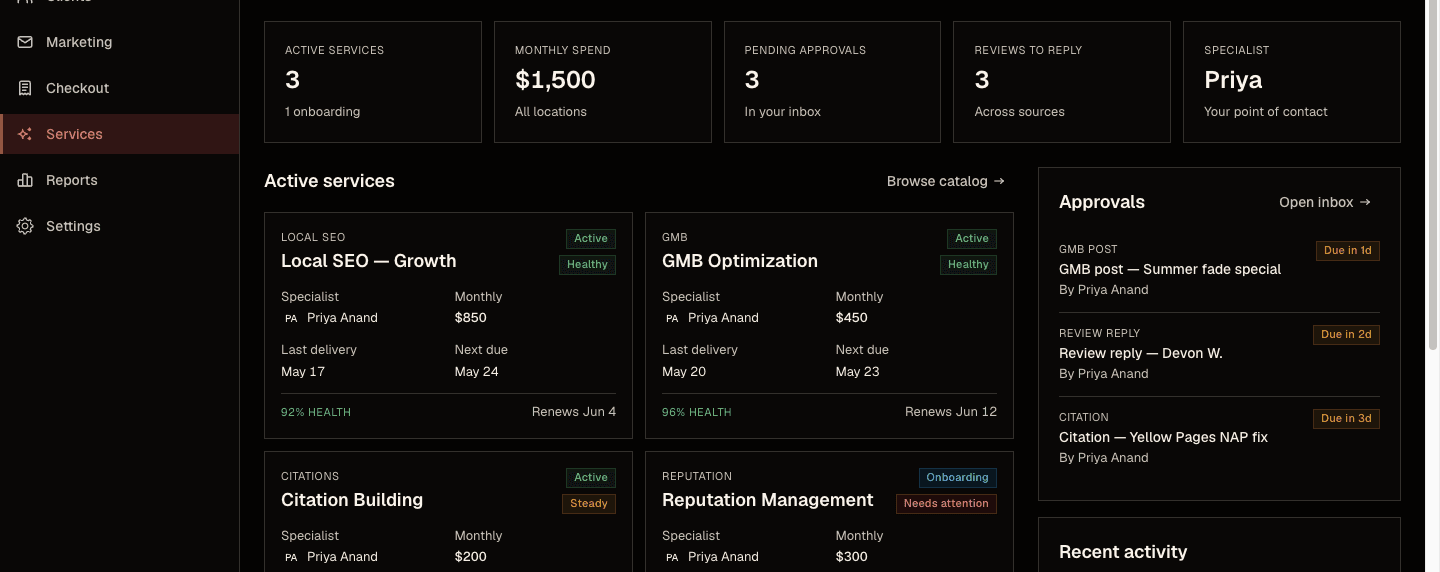Open the GMB Optimization service title
This screenshot has width=1440, height=572.
[x=740, y=261]
